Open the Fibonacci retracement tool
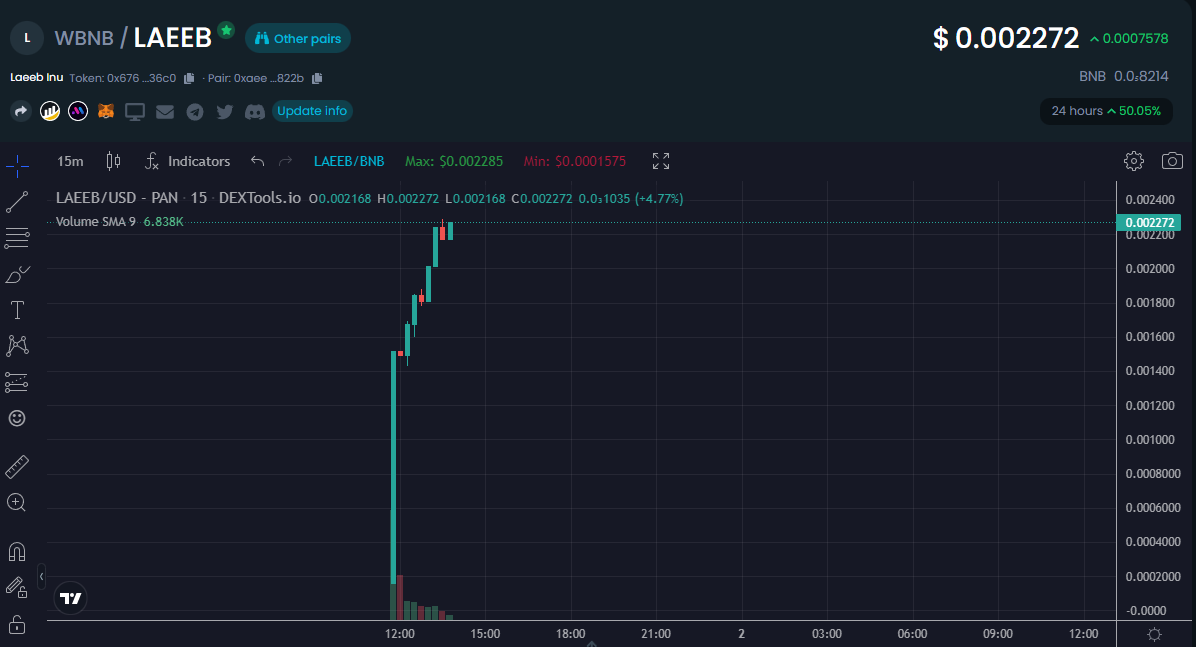Screen dimensions: 1196x647 click(17, 238)
